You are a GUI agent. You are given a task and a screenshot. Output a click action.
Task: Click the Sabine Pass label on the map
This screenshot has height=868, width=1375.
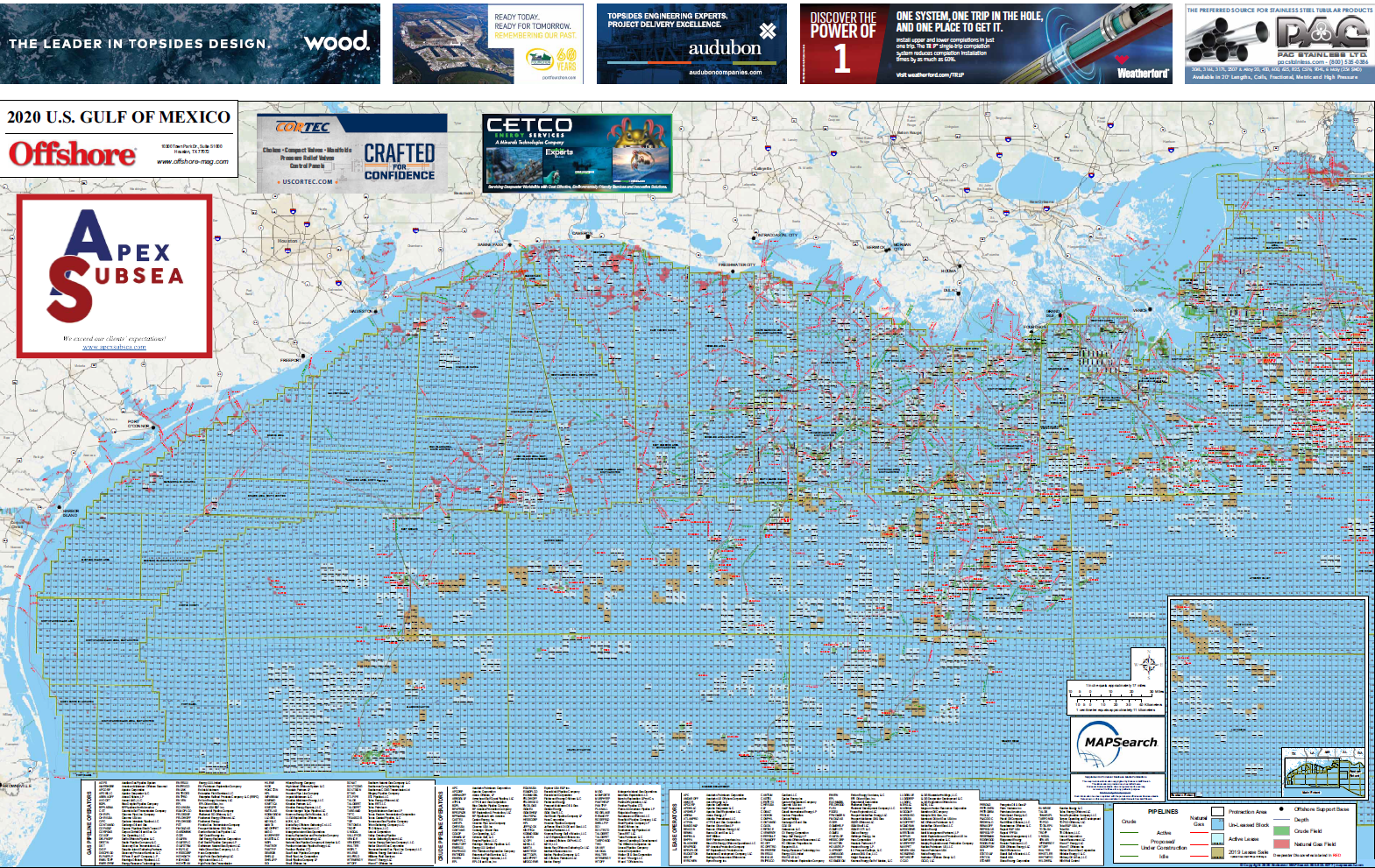pyautogui.click(x=490, y=244)
